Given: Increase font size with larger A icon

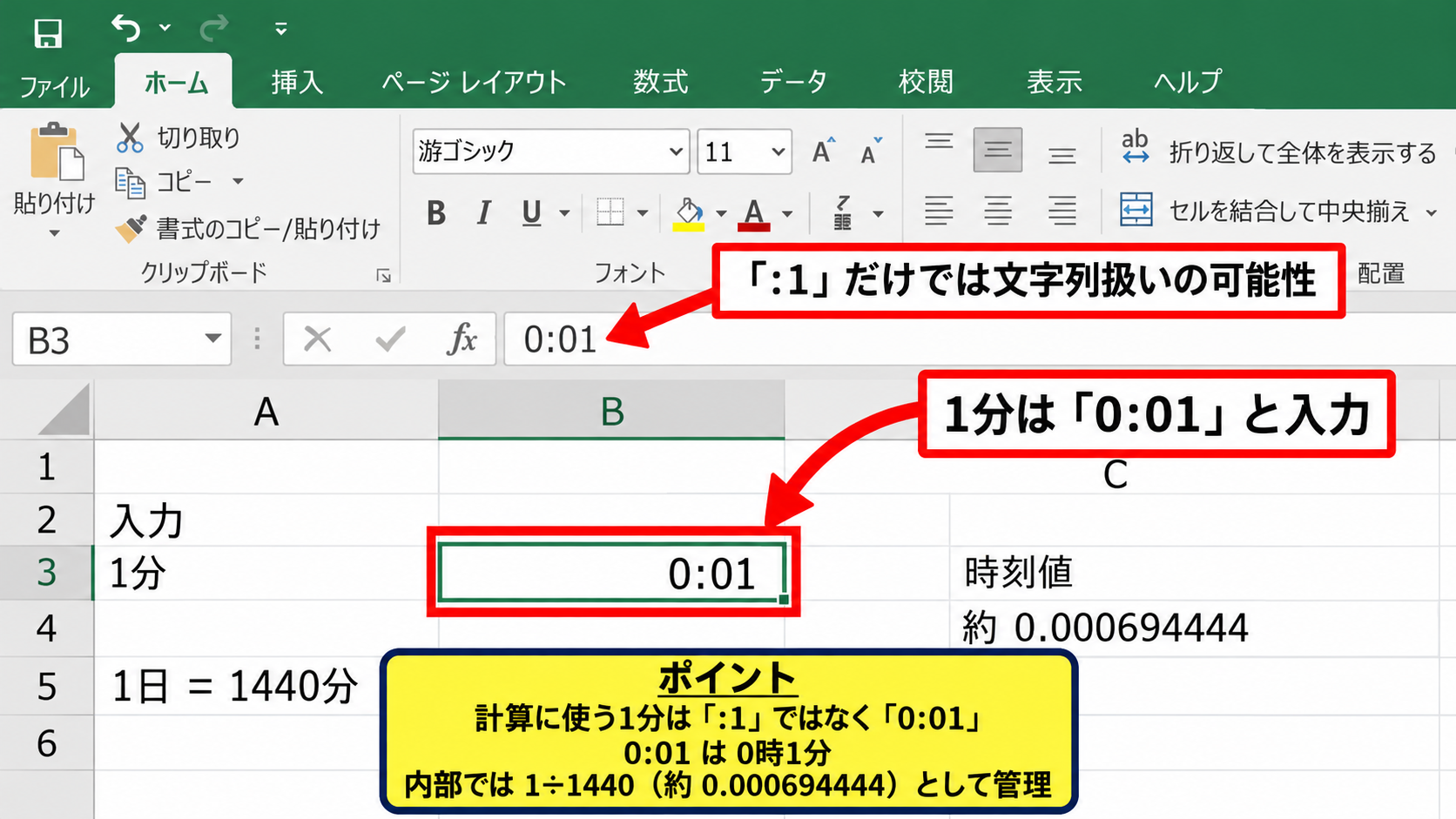Looking at the screenshot, I should tap(823, 151).
